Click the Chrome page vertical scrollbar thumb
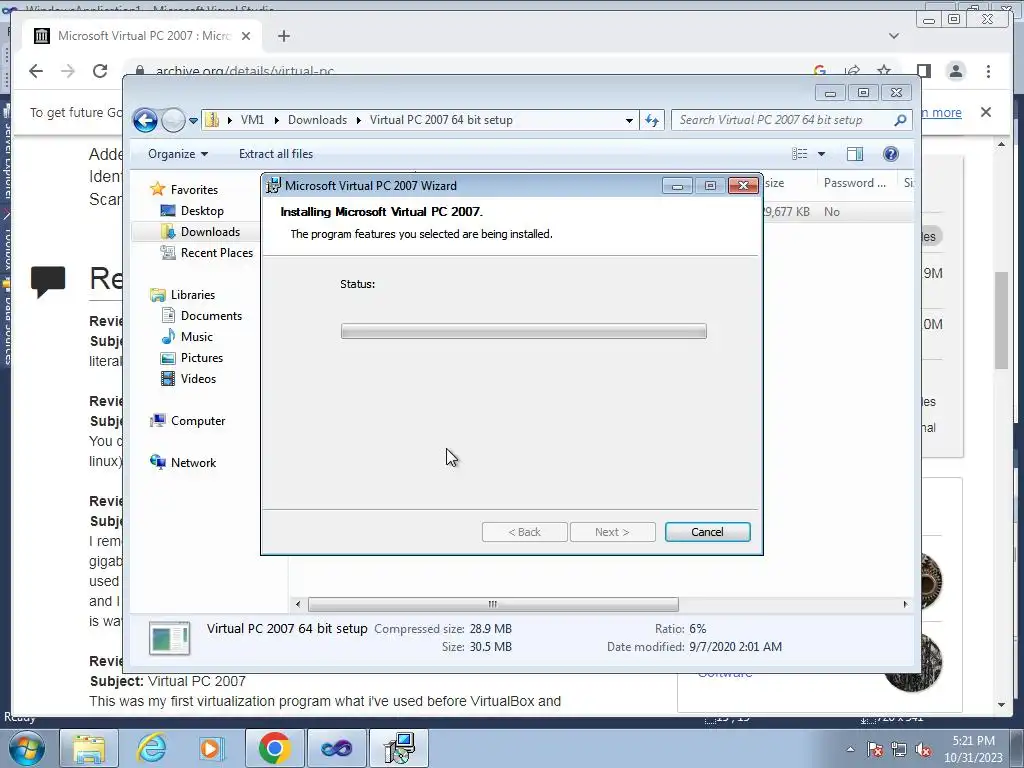The width and height of the screenshot is (1024, 768). (1002, 320)
